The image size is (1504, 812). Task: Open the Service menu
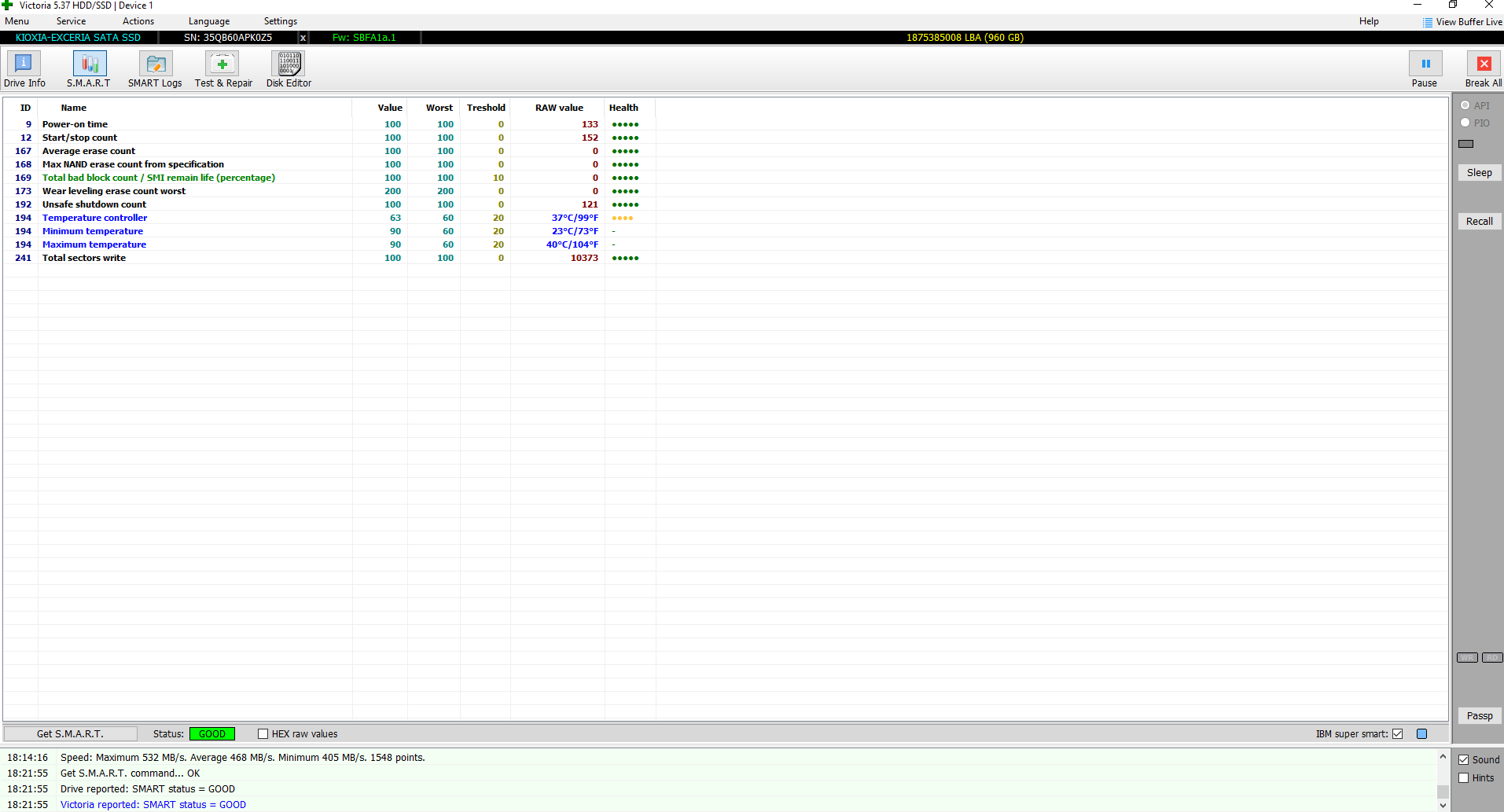pyautogui.click(x=71, y=21)
